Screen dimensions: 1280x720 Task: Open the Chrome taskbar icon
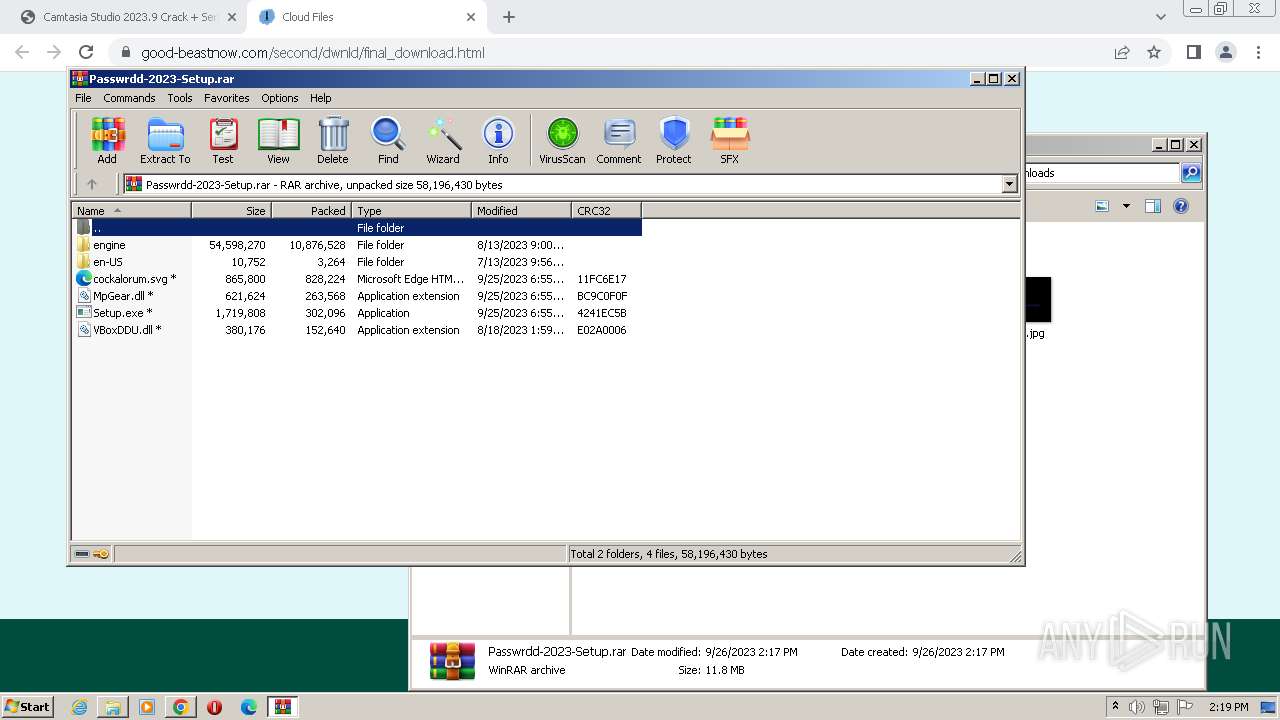[181, 707]
